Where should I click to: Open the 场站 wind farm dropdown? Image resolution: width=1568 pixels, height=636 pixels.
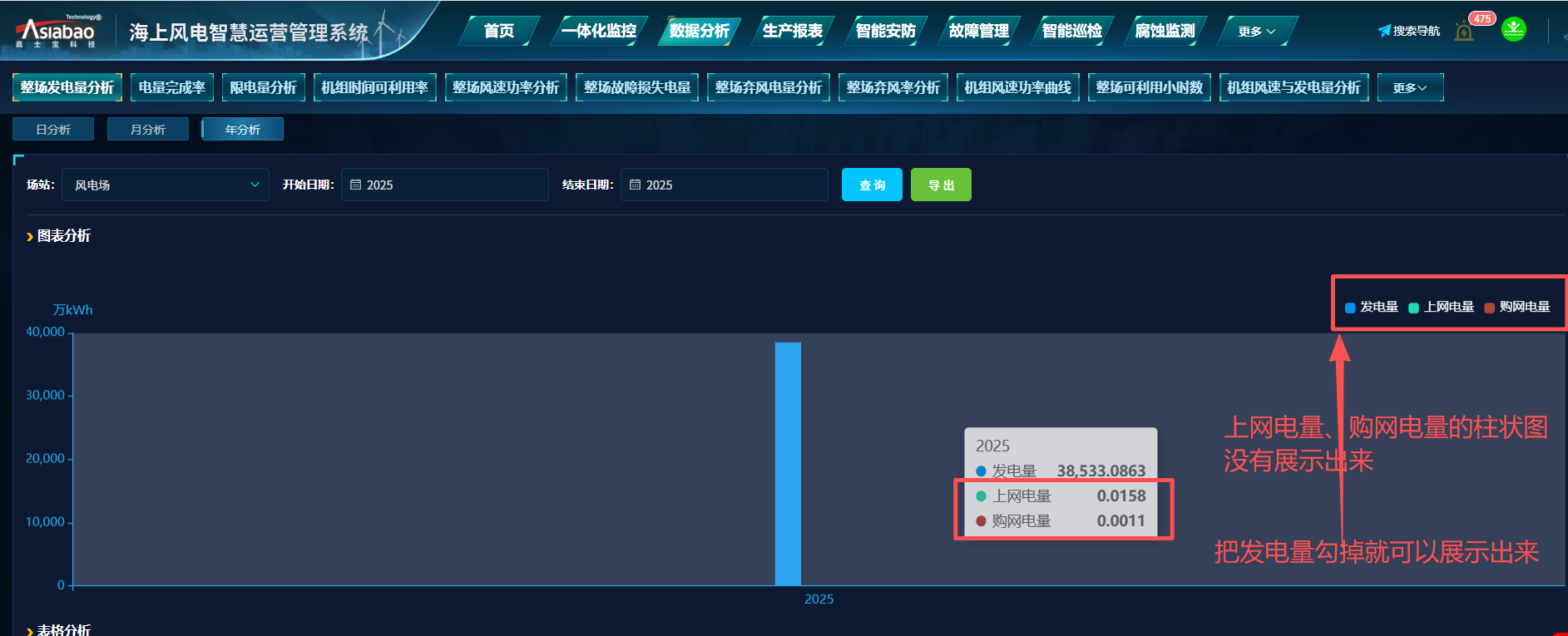165,185
